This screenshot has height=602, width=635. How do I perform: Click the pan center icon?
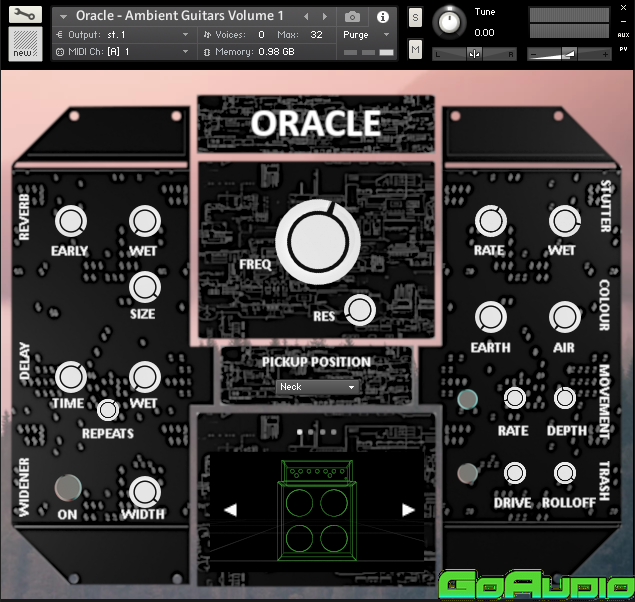click(x=474, y=54)
